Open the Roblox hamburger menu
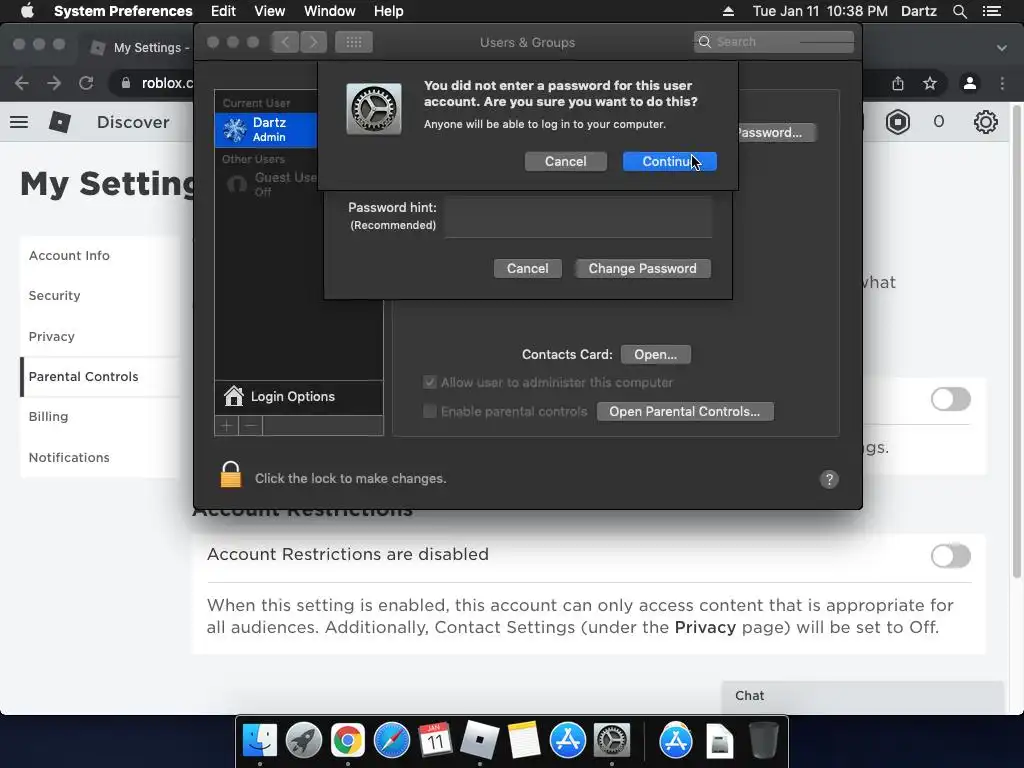Screen dimensions: 1024x768 click(x=19, y=122)
